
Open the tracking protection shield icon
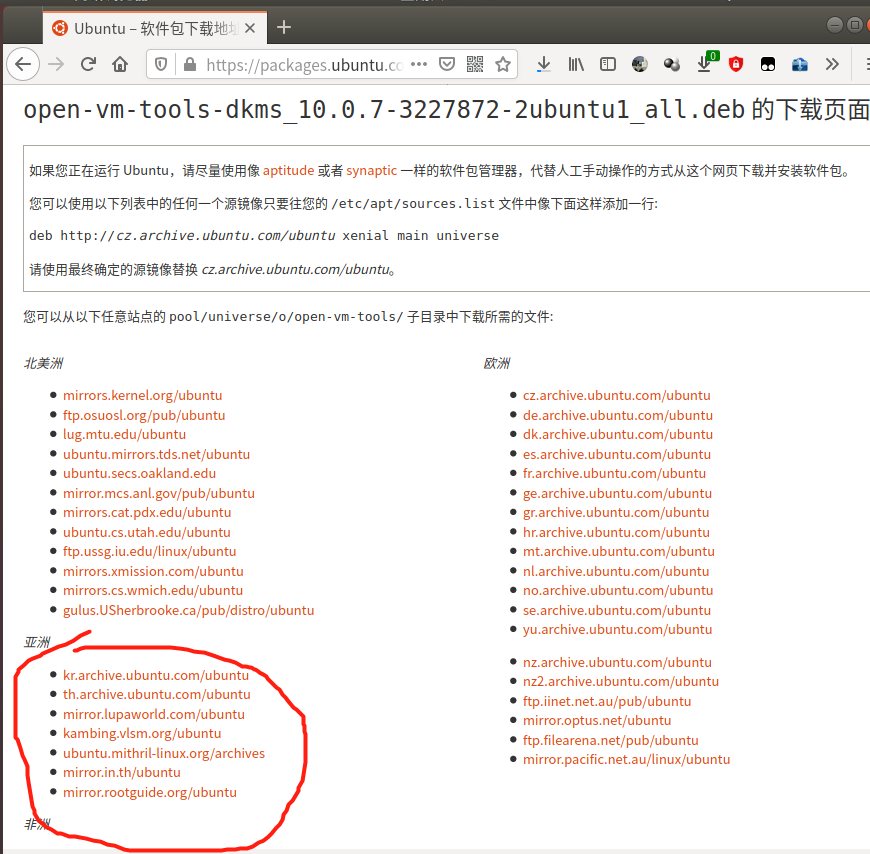click(x=159, y=63)
